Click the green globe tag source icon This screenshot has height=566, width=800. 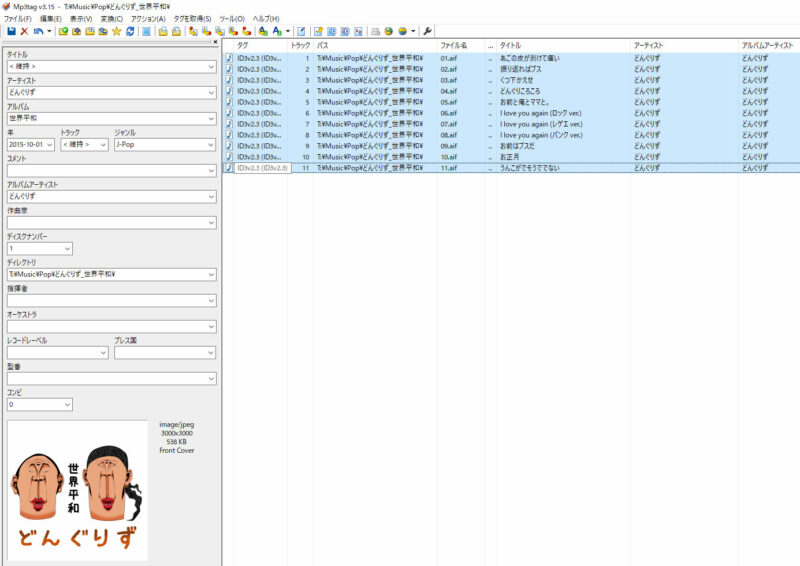click(389, 31)
